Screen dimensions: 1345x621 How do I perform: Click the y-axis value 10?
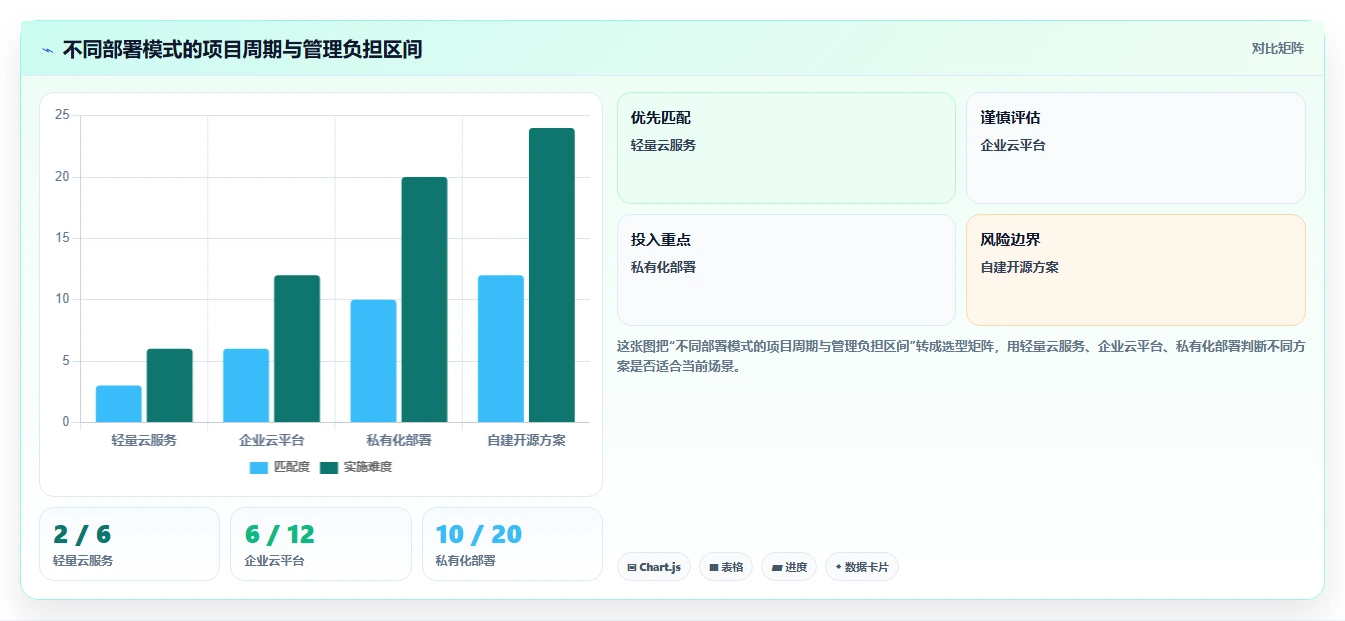coord(62,299)
